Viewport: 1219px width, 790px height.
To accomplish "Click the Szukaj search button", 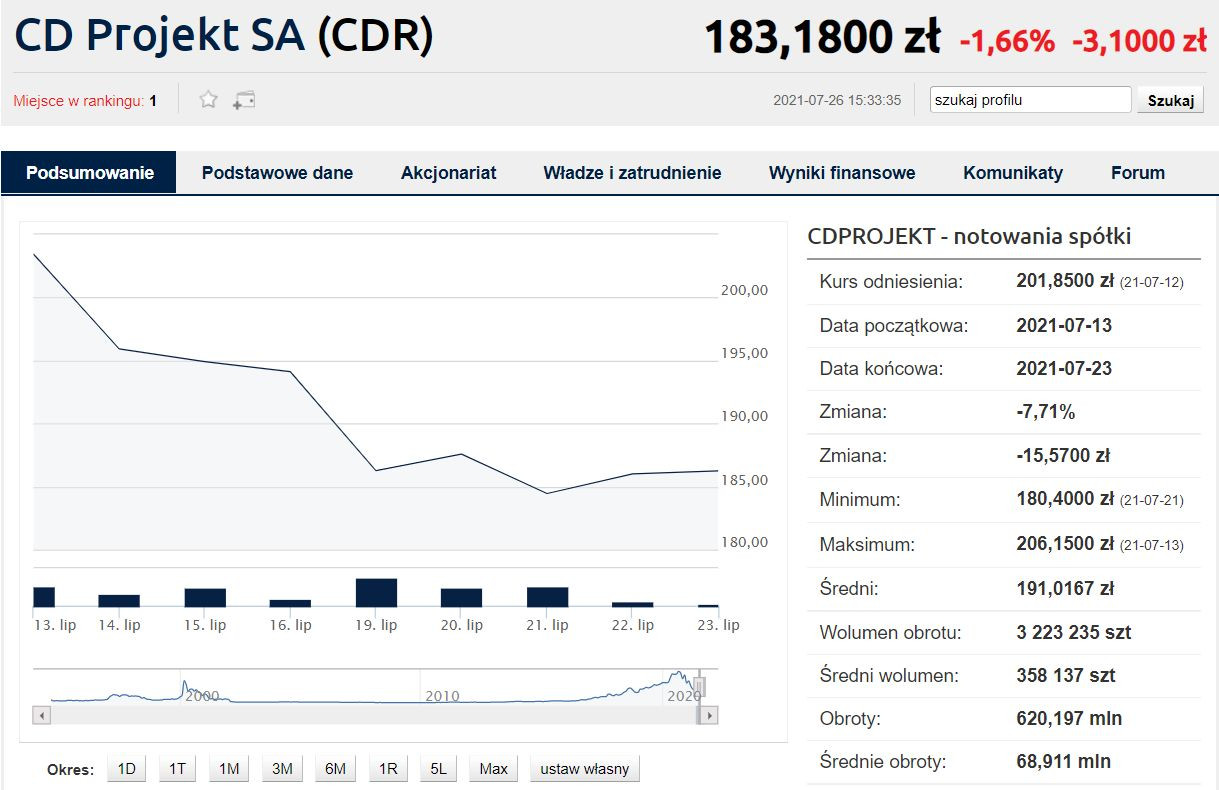I will [x=1170, y=100].
